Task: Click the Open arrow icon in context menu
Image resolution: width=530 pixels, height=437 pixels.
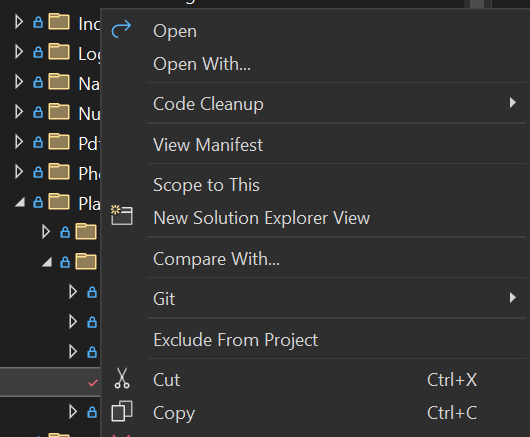Action: point(121,29)
